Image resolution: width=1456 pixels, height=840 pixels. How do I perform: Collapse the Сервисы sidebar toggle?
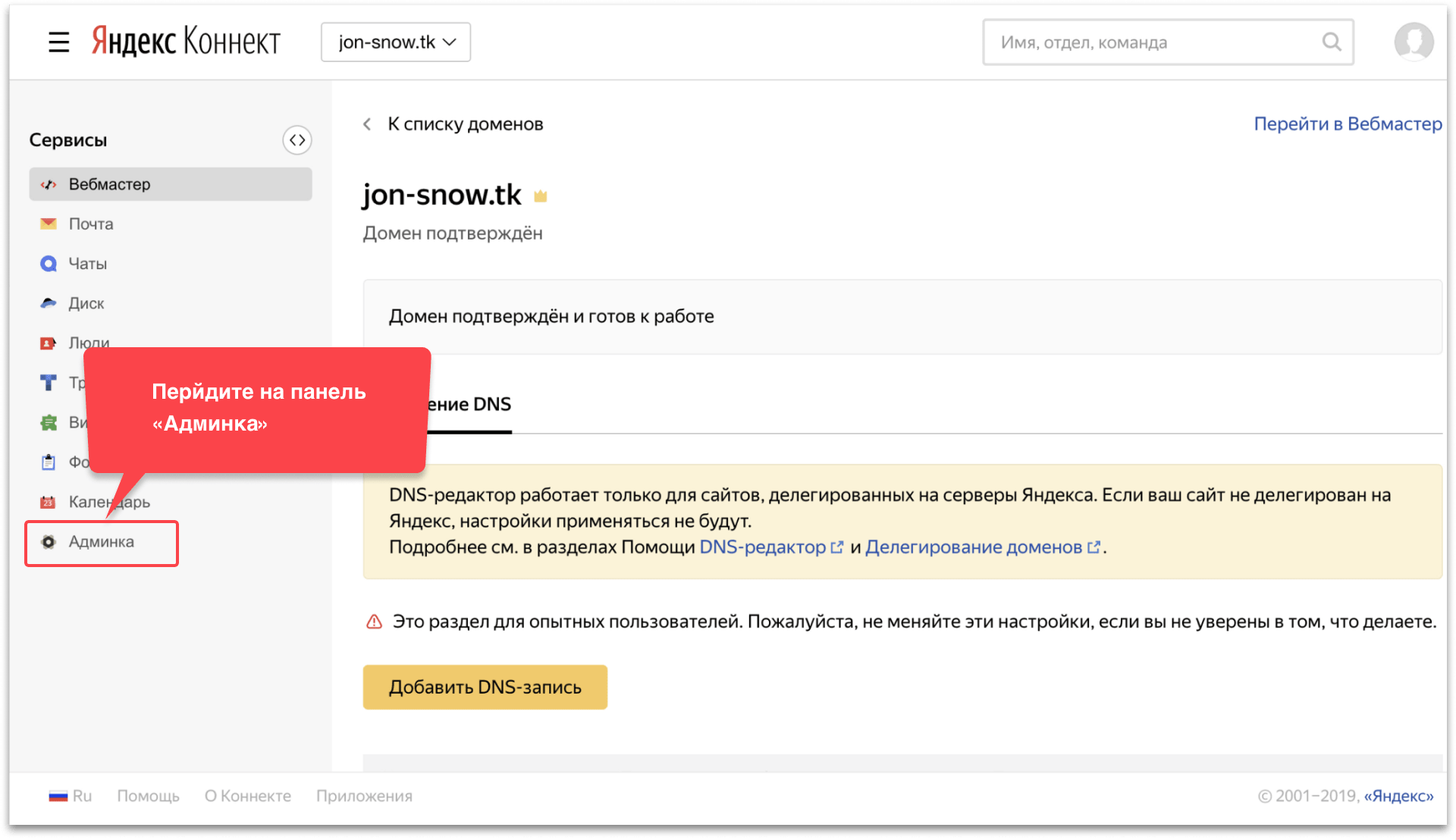click(x=297, y=140)
